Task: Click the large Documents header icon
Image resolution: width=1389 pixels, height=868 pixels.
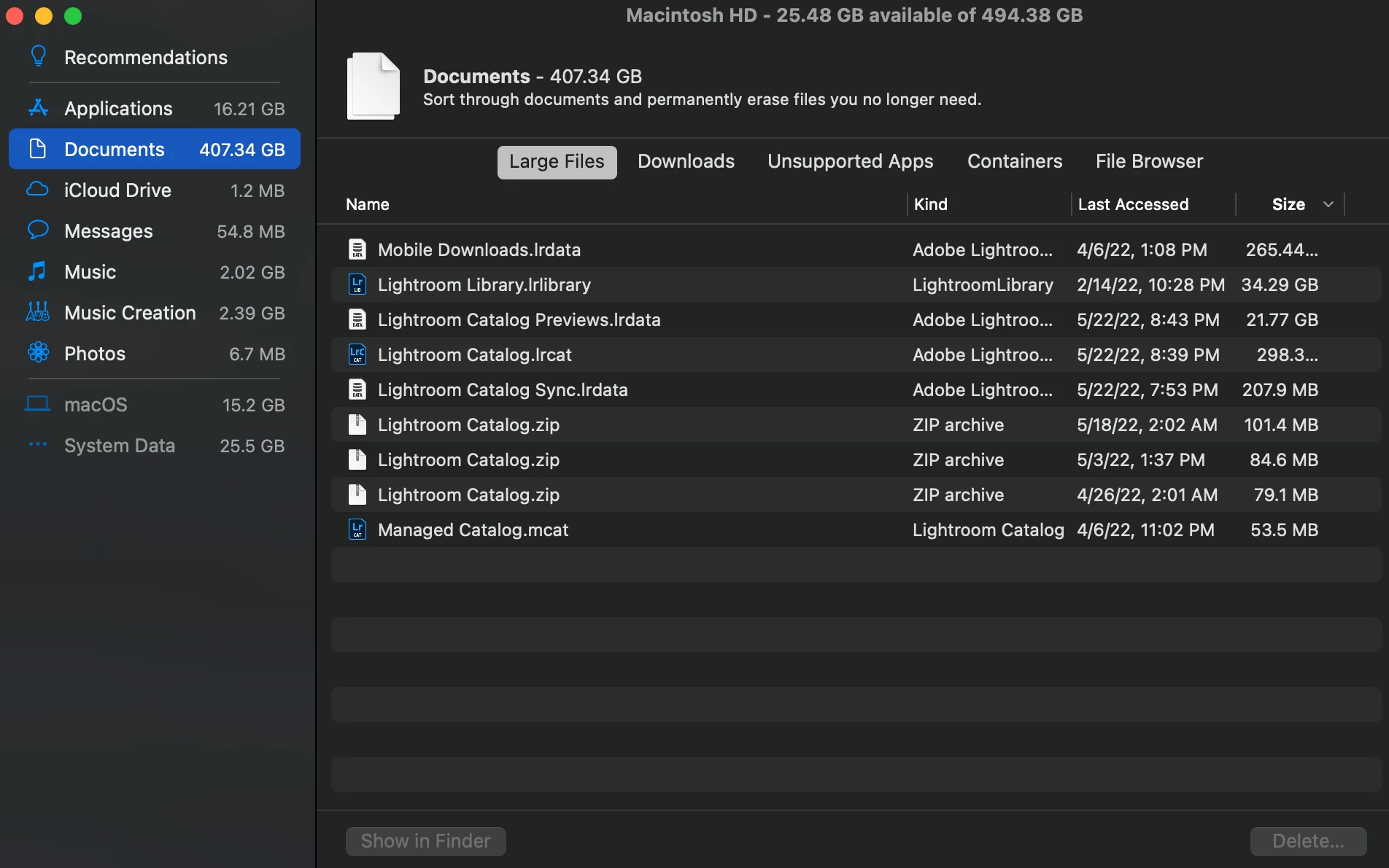Action: pos(374,86)
